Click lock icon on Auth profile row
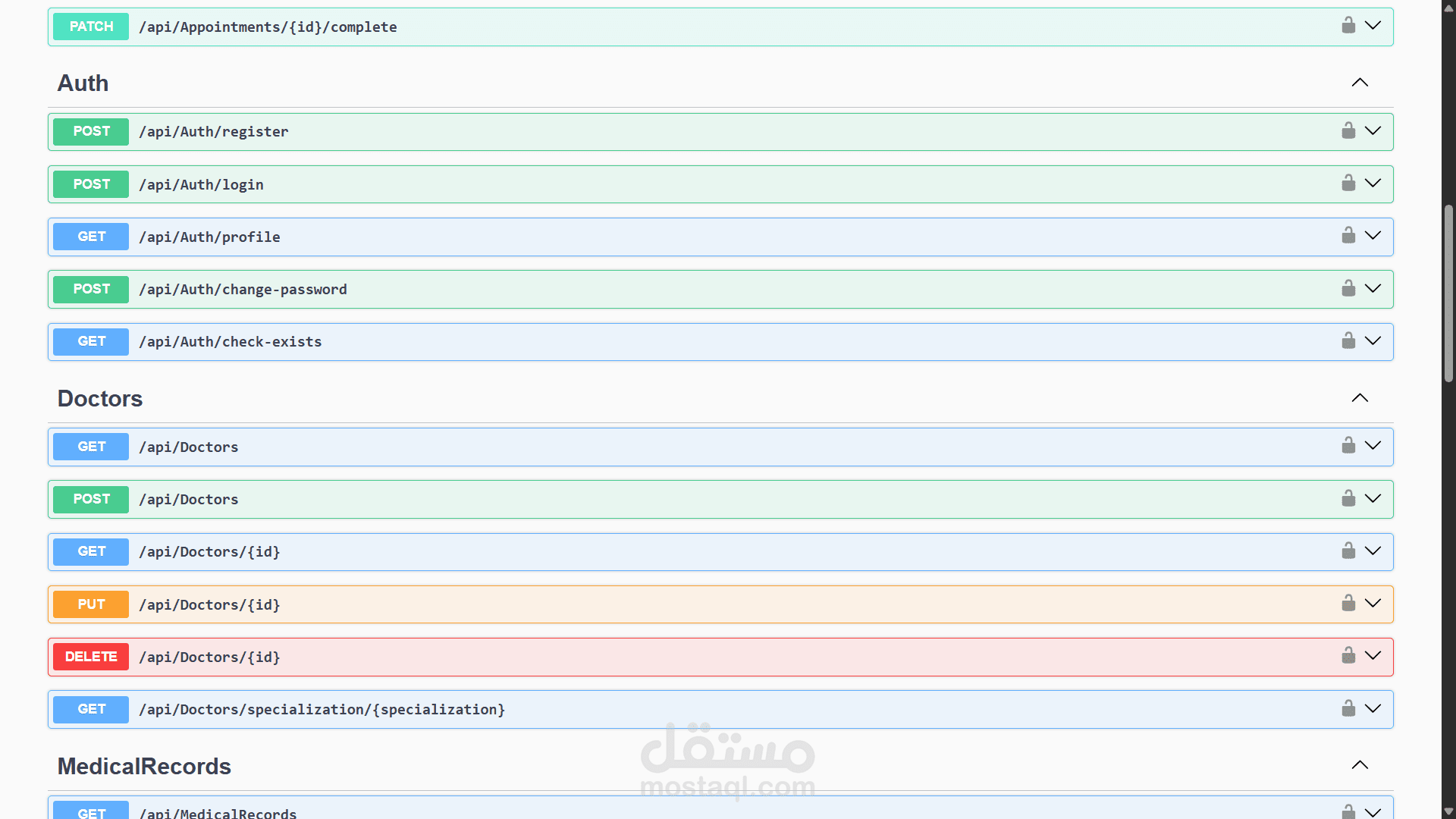The width and height of the screenshot is (1456, 819). [x=1348, y=236]
